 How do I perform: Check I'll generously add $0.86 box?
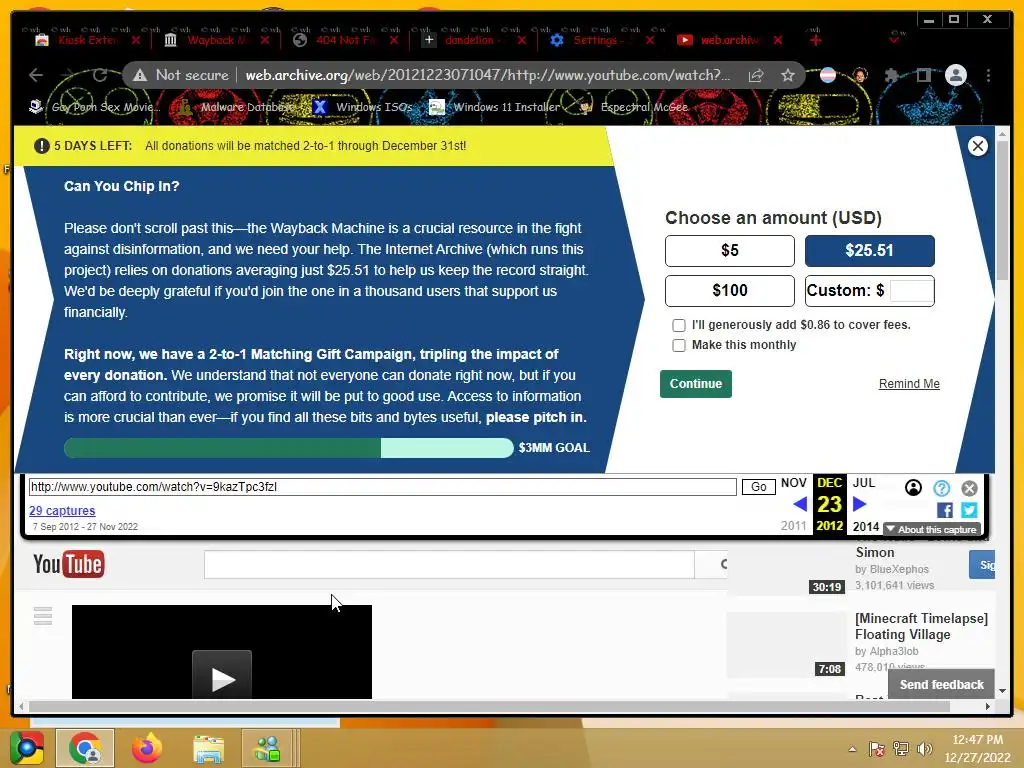pyautogui.click(x=679, y=325)
